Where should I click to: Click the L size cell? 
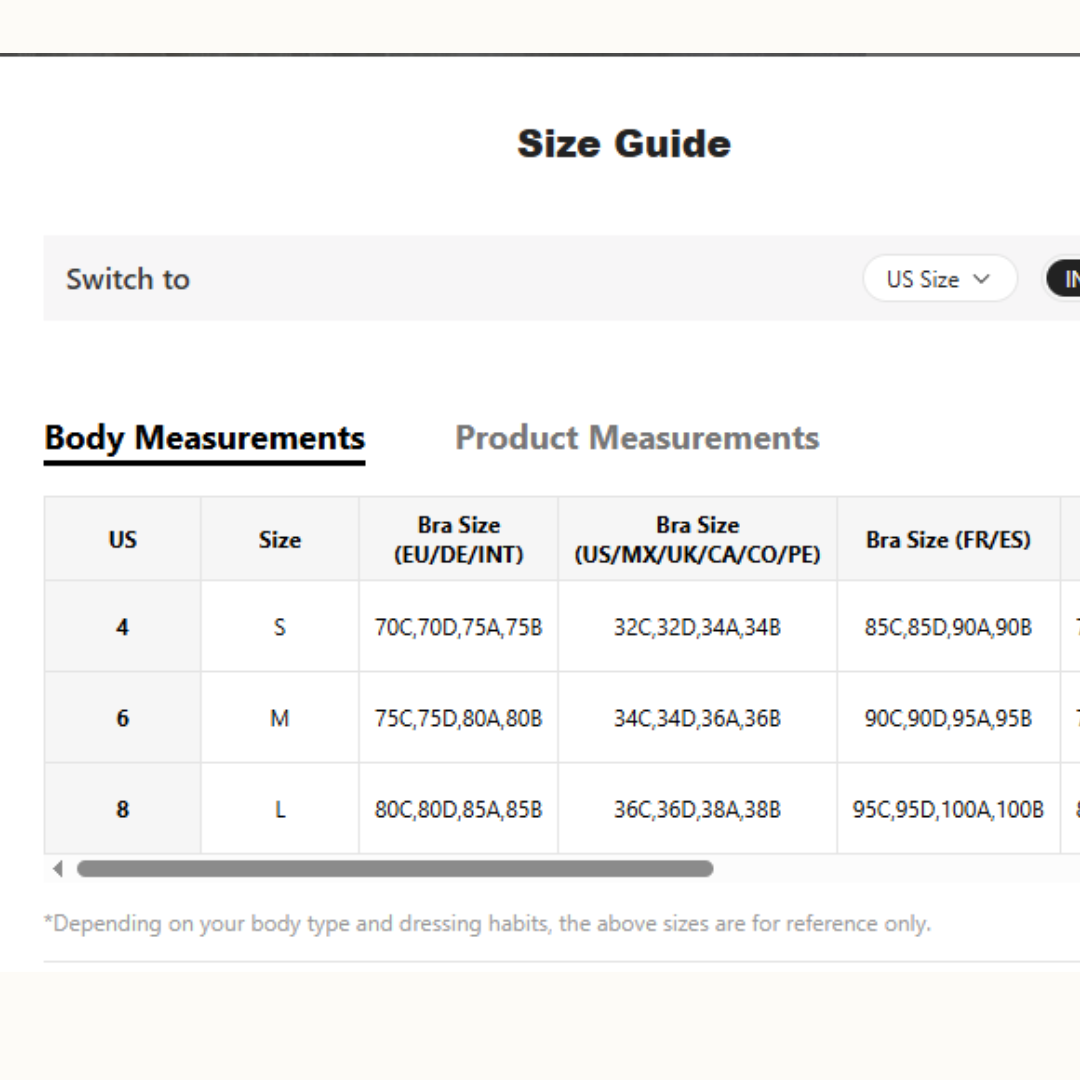tap(279, 809)
